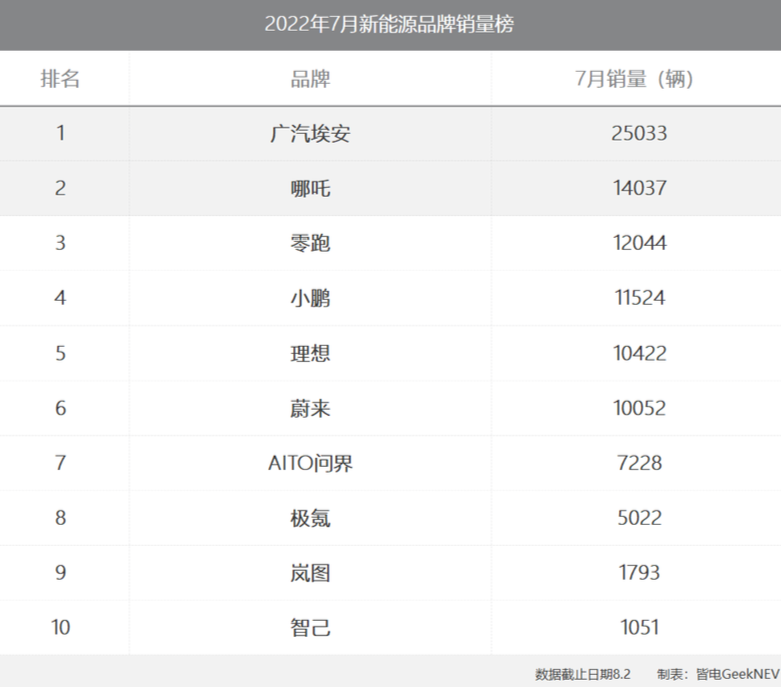Click rank number 8 in 极氪 row

(x=60, y=517)
